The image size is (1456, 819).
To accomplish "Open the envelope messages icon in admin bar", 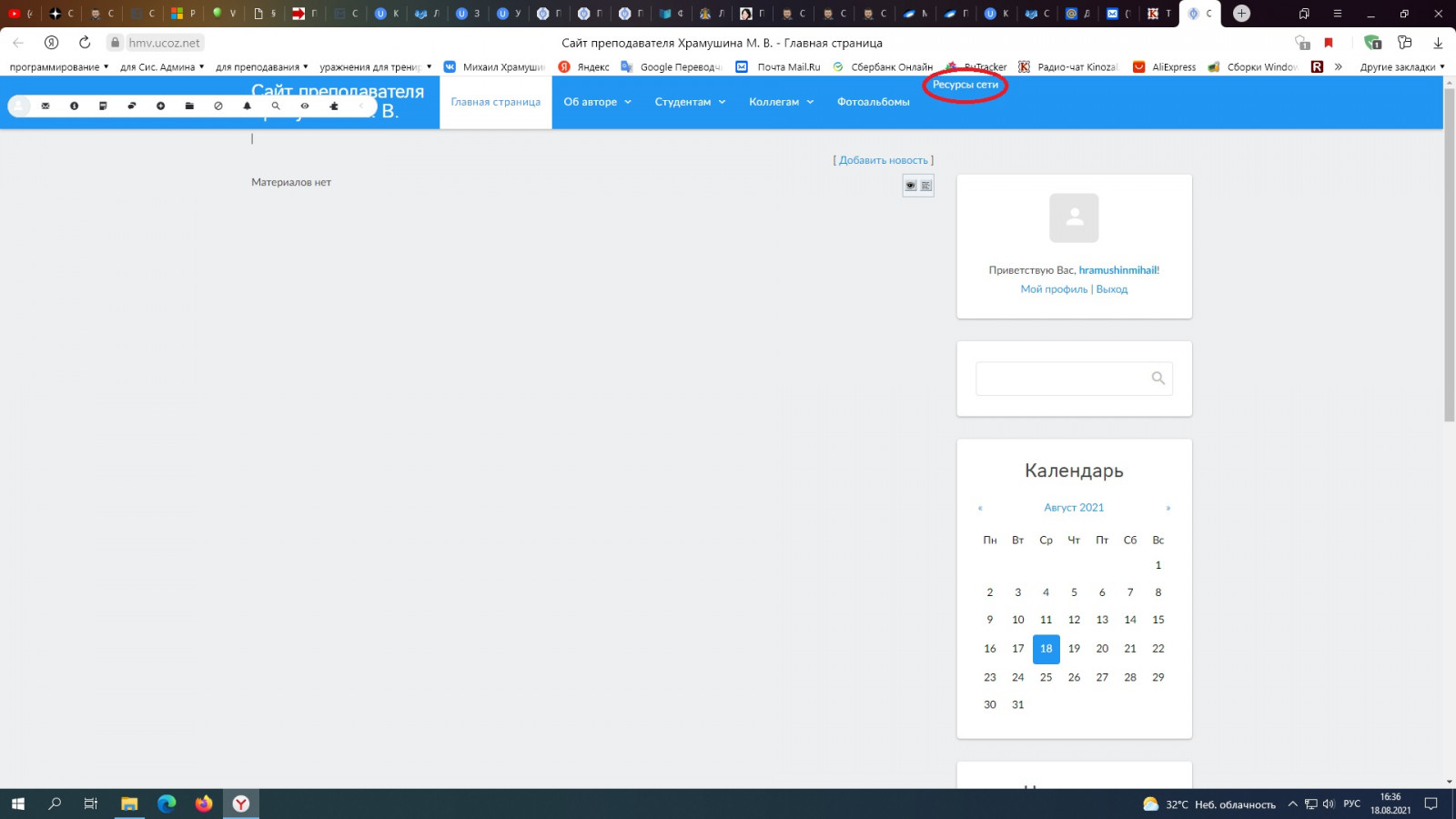I will 45,106.
